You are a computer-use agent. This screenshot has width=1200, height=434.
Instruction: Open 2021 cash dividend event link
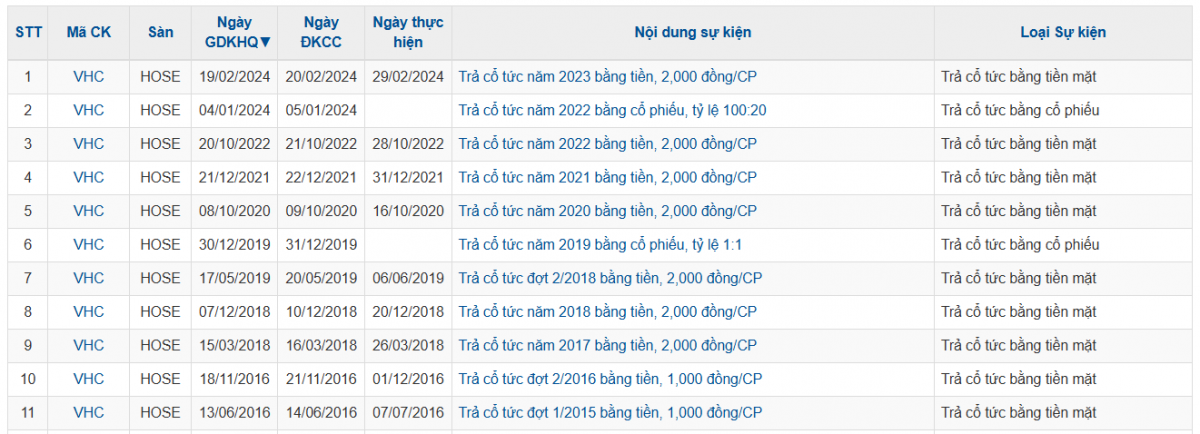(607, 178)
